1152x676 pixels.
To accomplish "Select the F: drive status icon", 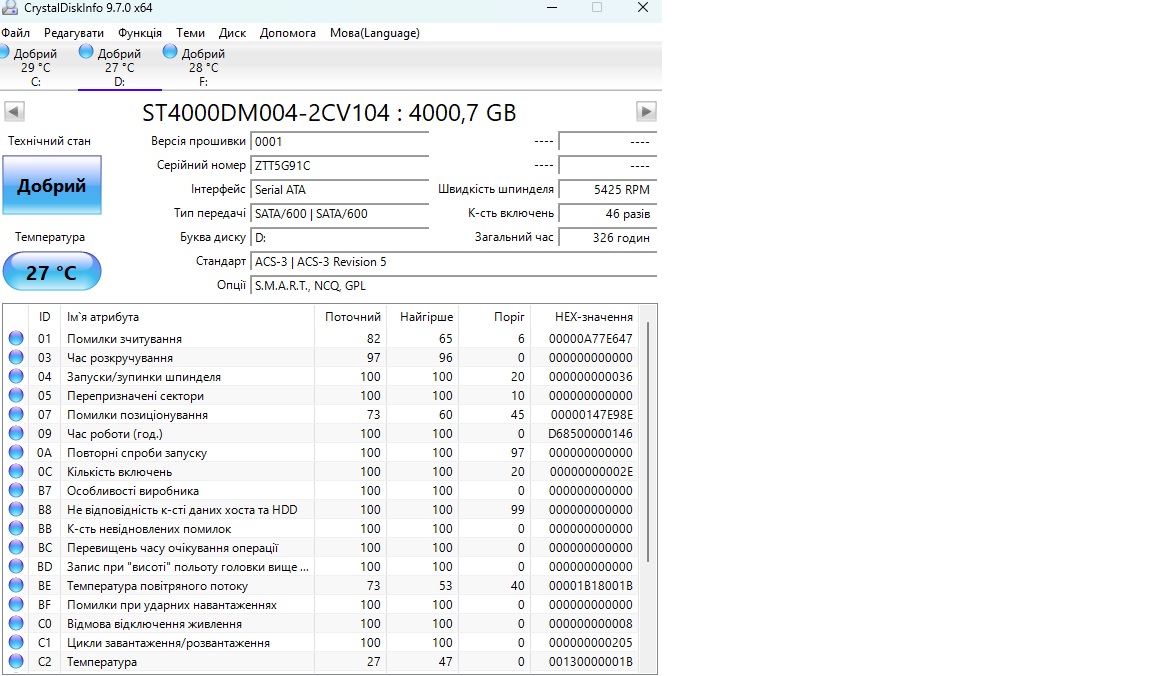I will (x=170, y=51).
